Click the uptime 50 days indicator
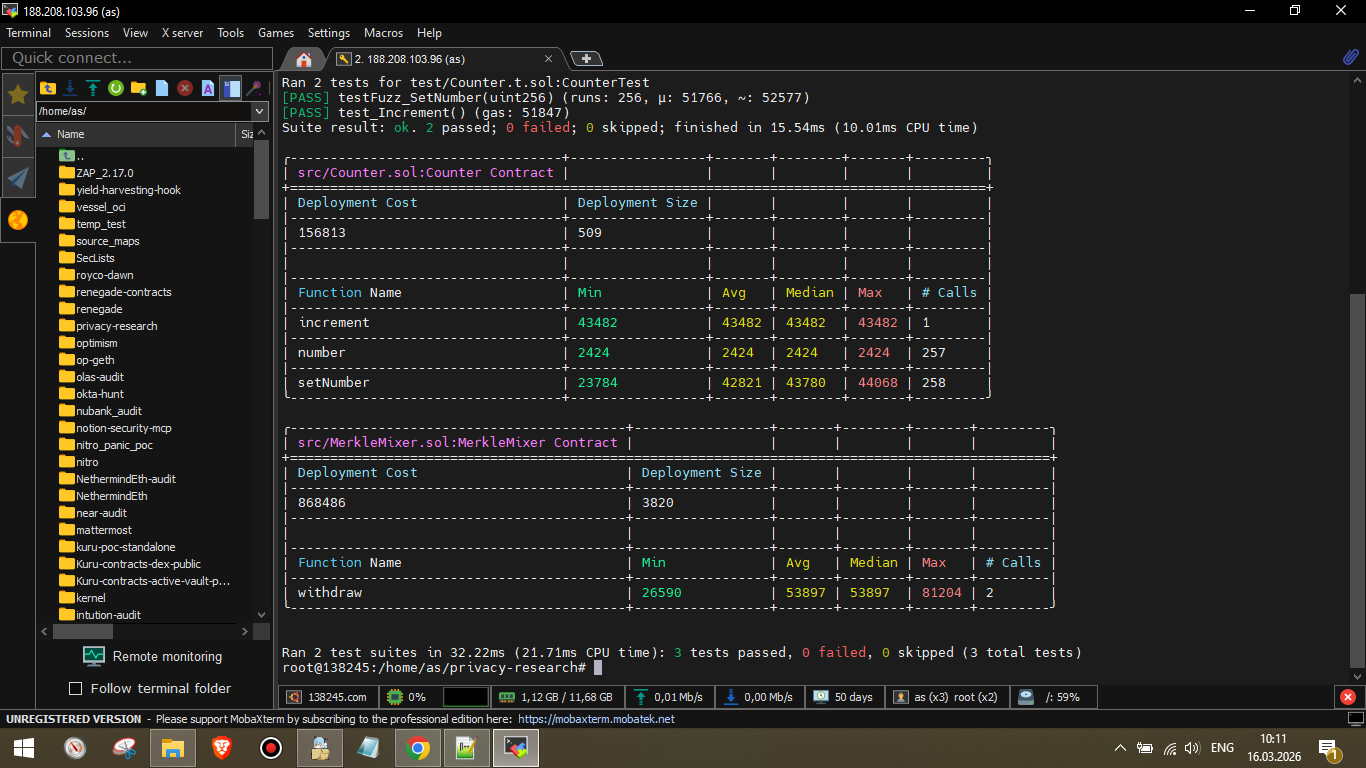 pyautogui.click(x=844, y=697)
